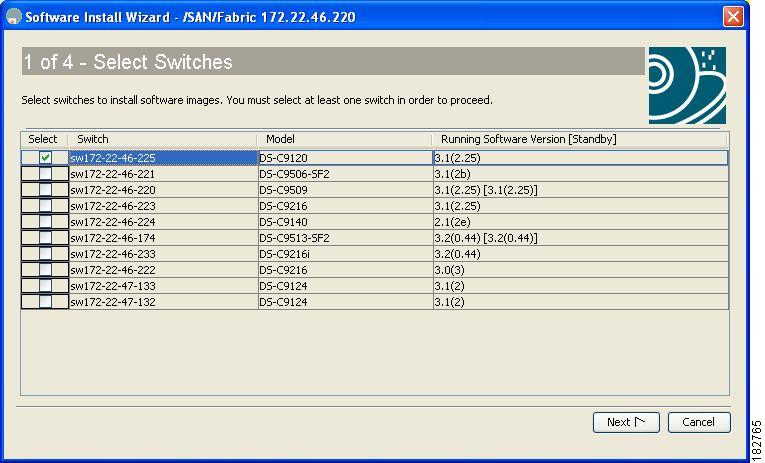Screen dimensions: 765x463
Task: Select switch sw172-22-46-233 checkbox
Action: point(45,254)
